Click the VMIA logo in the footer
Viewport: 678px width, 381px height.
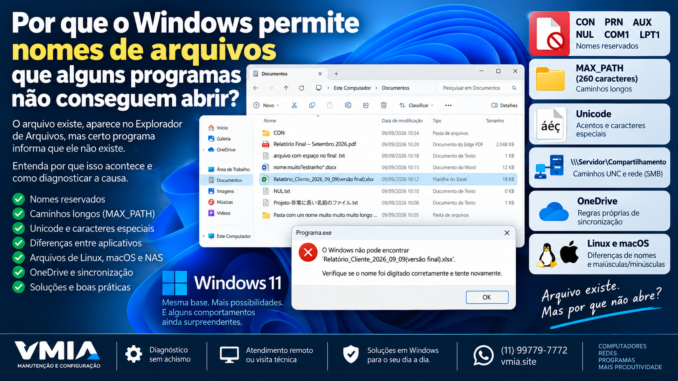point(58,355)
